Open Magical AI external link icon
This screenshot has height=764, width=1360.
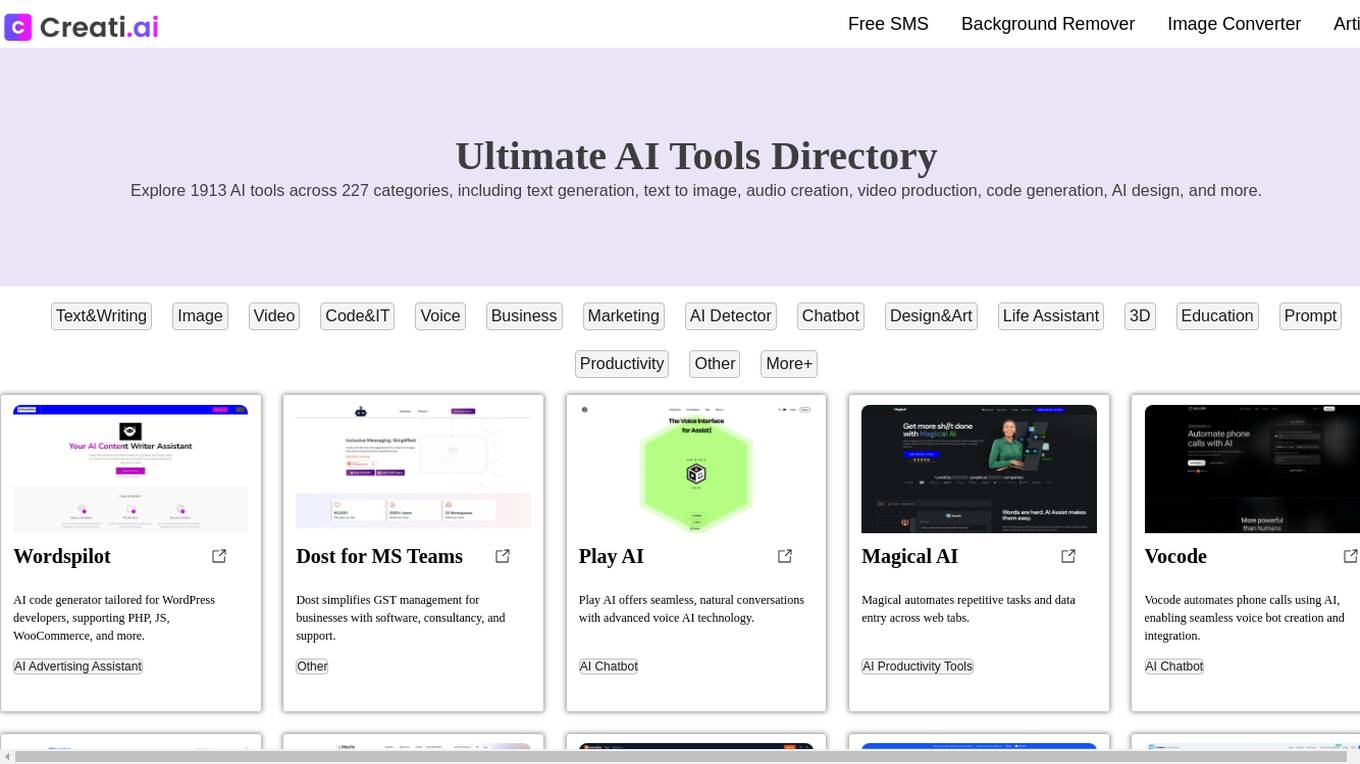click(x=1068, y=556)
